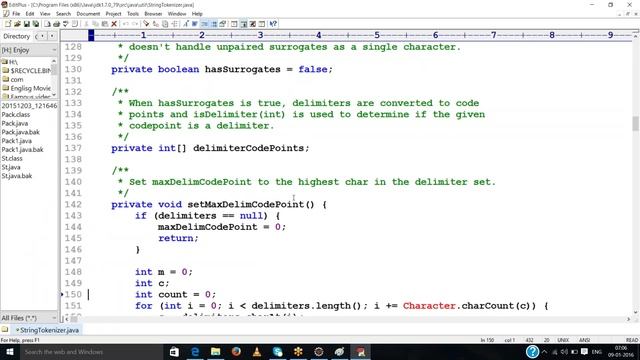Select St.class in file list

tap(12, 158)
